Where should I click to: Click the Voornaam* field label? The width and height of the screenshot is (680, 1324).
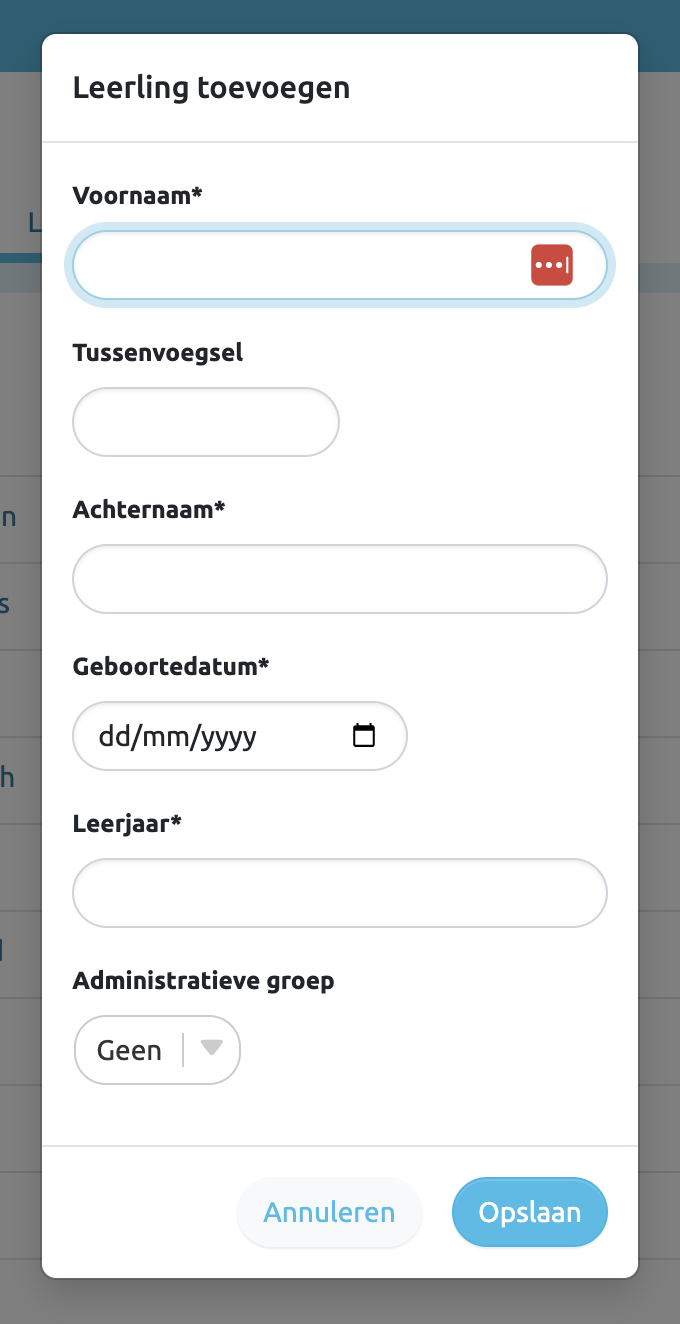point(136,196)
